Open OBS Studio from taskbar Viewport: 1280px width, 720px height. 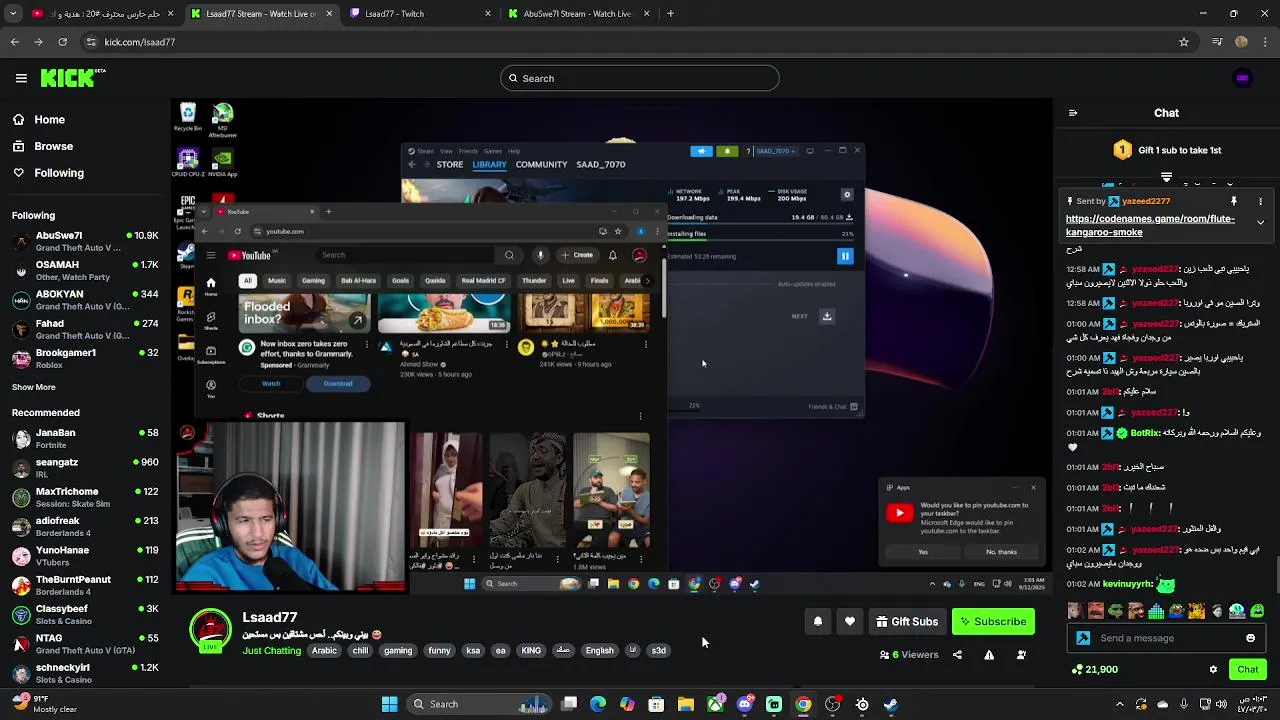pos(833,704)
